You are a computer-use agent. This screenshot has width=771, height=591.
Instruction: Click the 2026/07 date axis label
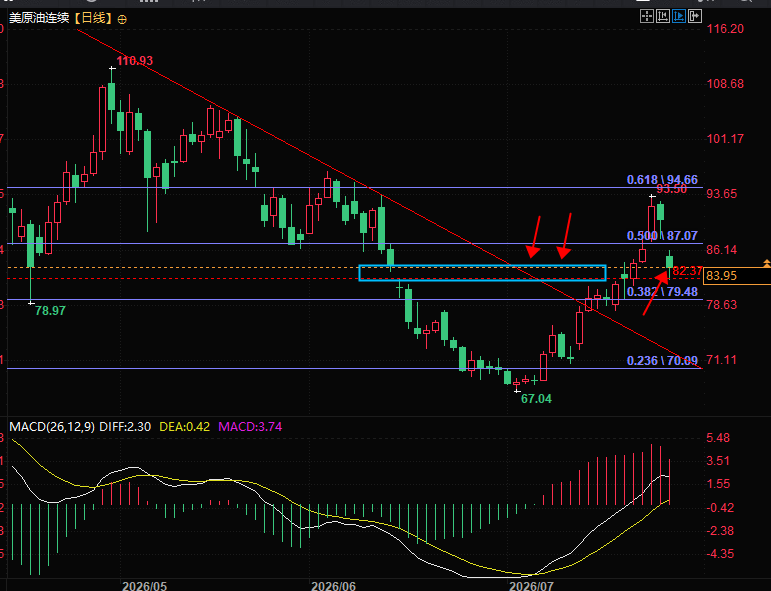531,586
